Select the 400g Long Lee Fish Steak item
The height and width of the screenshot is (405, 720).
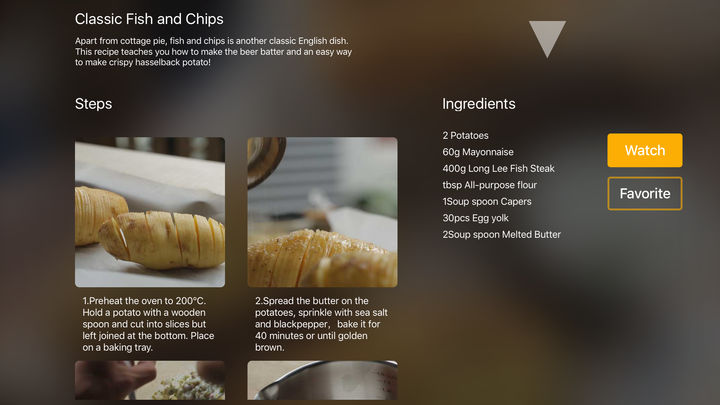499,169
